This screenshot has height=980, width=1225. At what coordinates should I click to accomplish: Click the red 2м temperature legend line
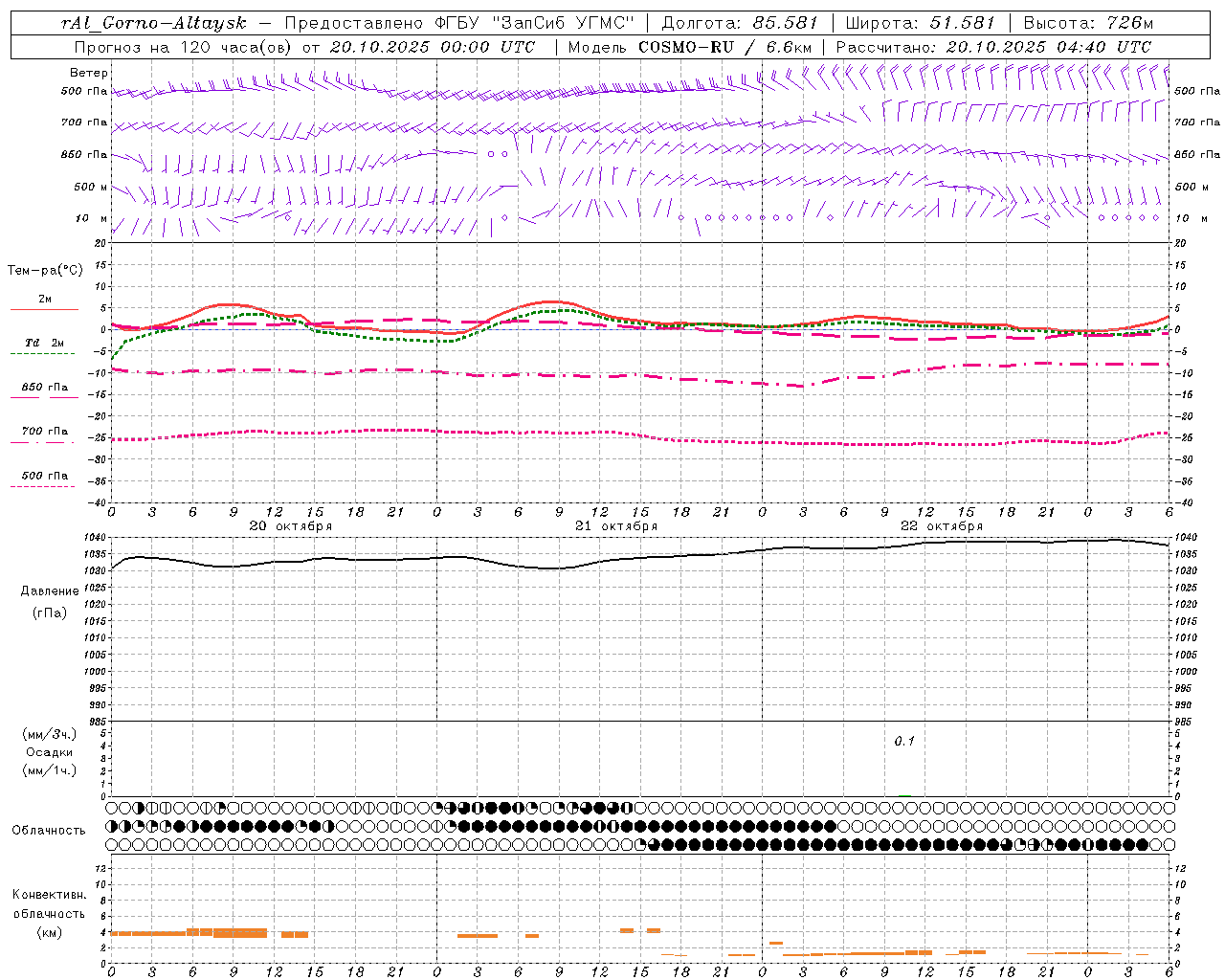[x=44, y=309]
